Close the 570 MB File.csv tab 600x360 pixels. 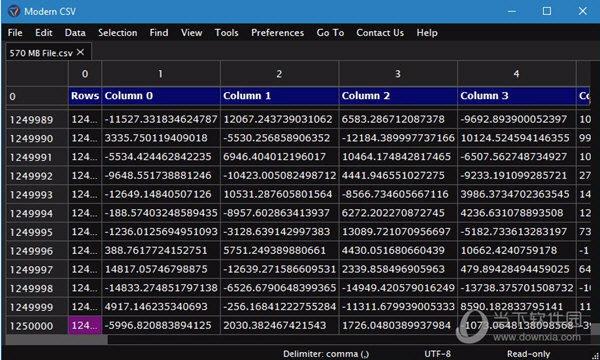pos(80,52)
